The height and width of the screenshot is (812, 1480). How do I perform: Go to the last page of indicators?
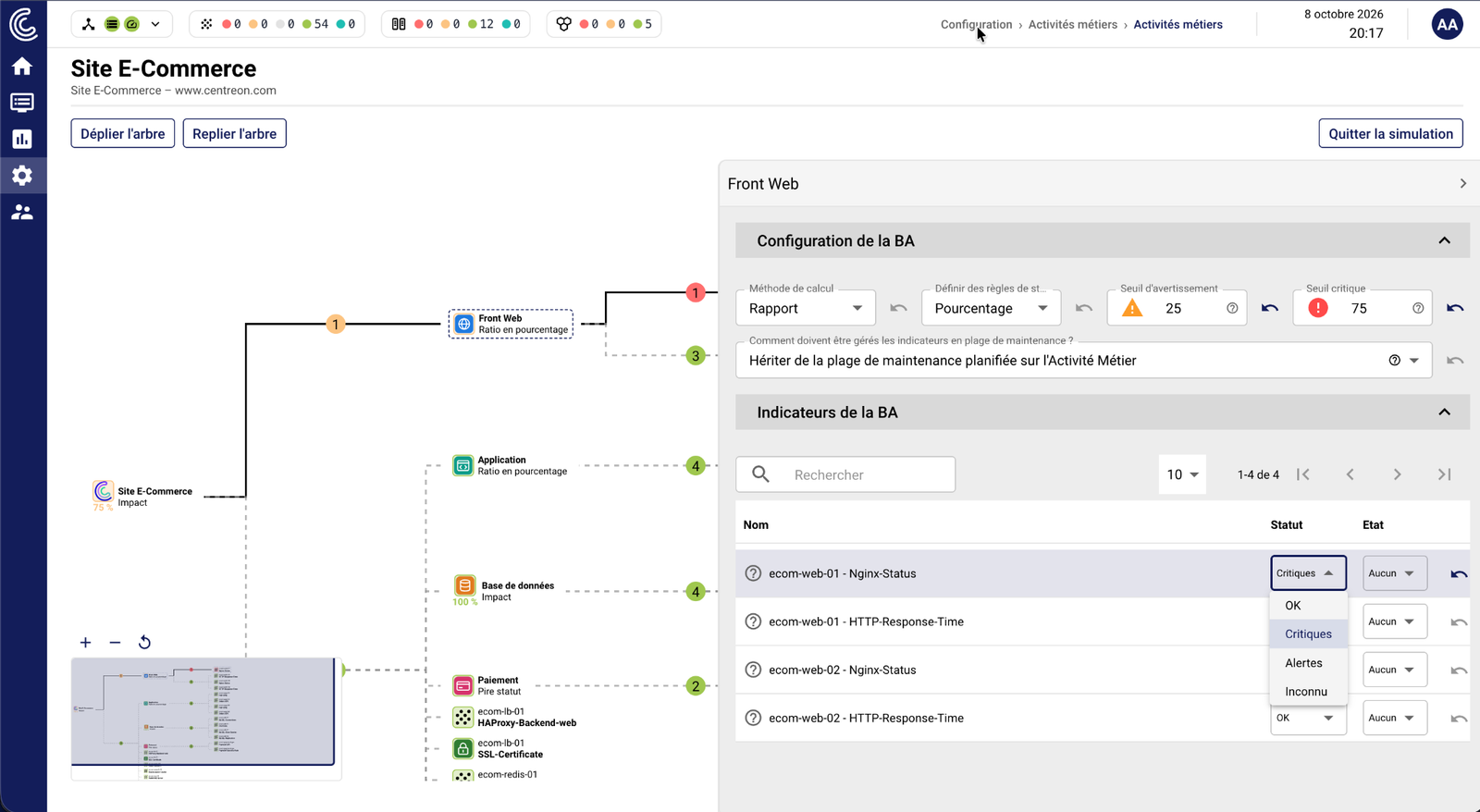(x=1444, y=474)
